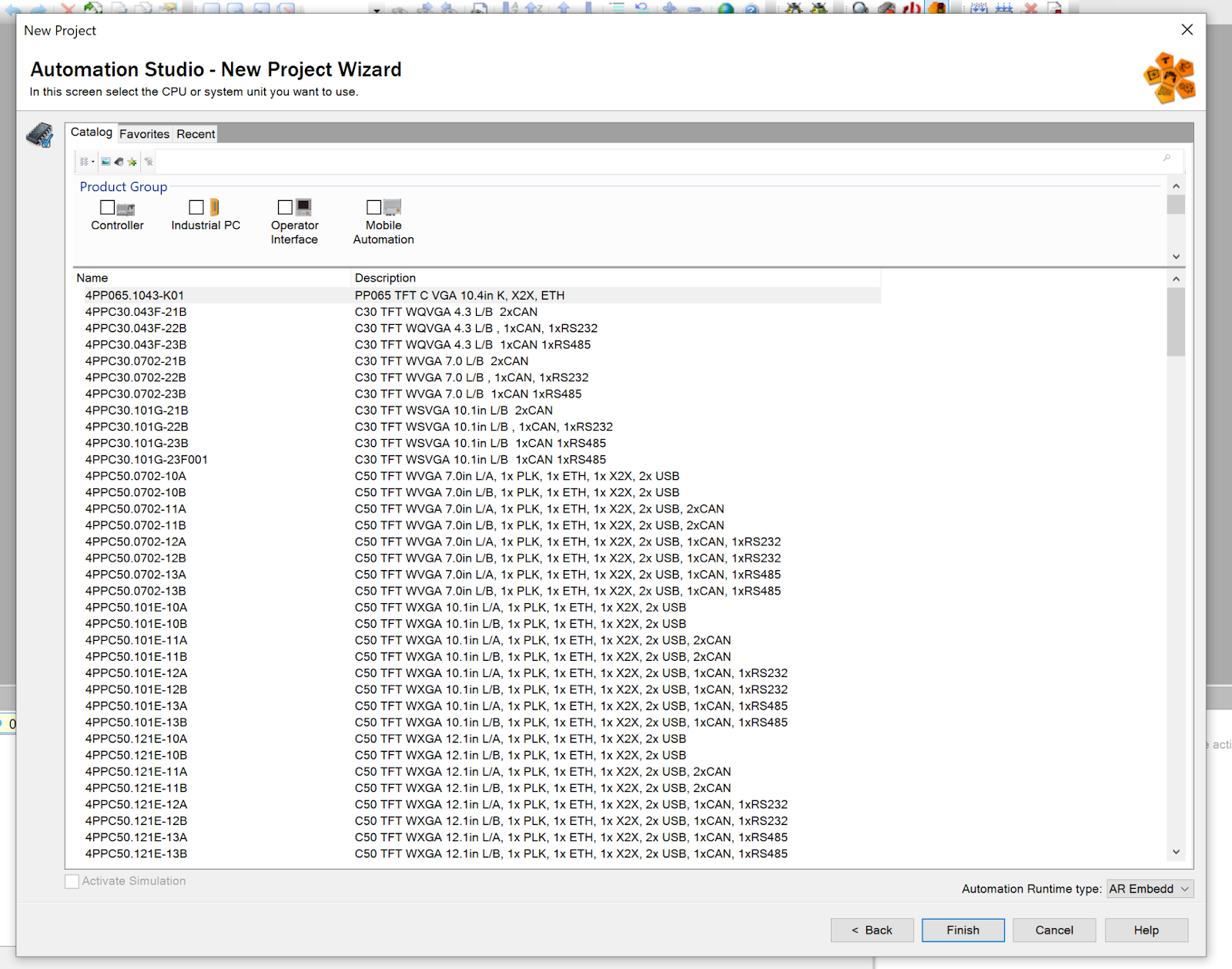Click the Controller product group icon
The height and width of the screenshot is (969, 1232).
[x=126, y=208]
